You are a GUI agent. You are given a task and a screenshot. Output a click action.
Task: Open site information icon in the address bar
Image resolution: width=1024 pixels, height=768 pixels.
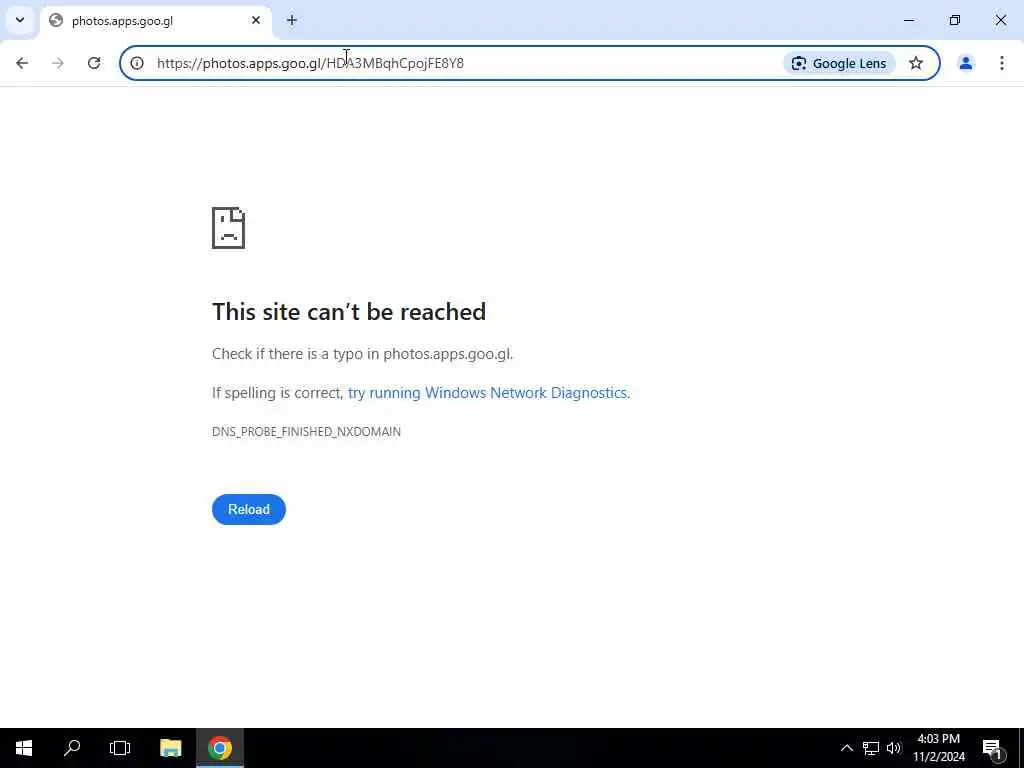coord(137,63)
